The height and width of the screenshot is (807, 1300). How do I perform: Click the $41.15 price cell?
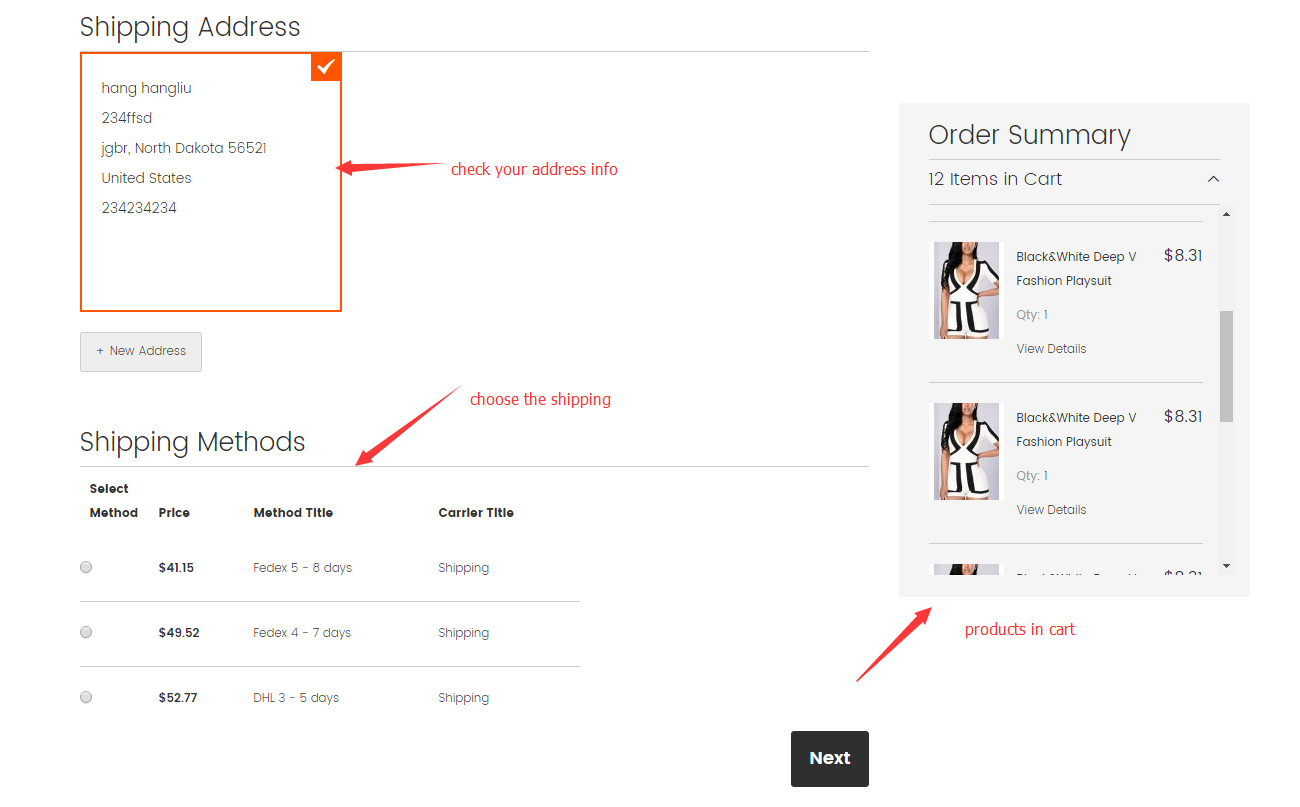176,567
